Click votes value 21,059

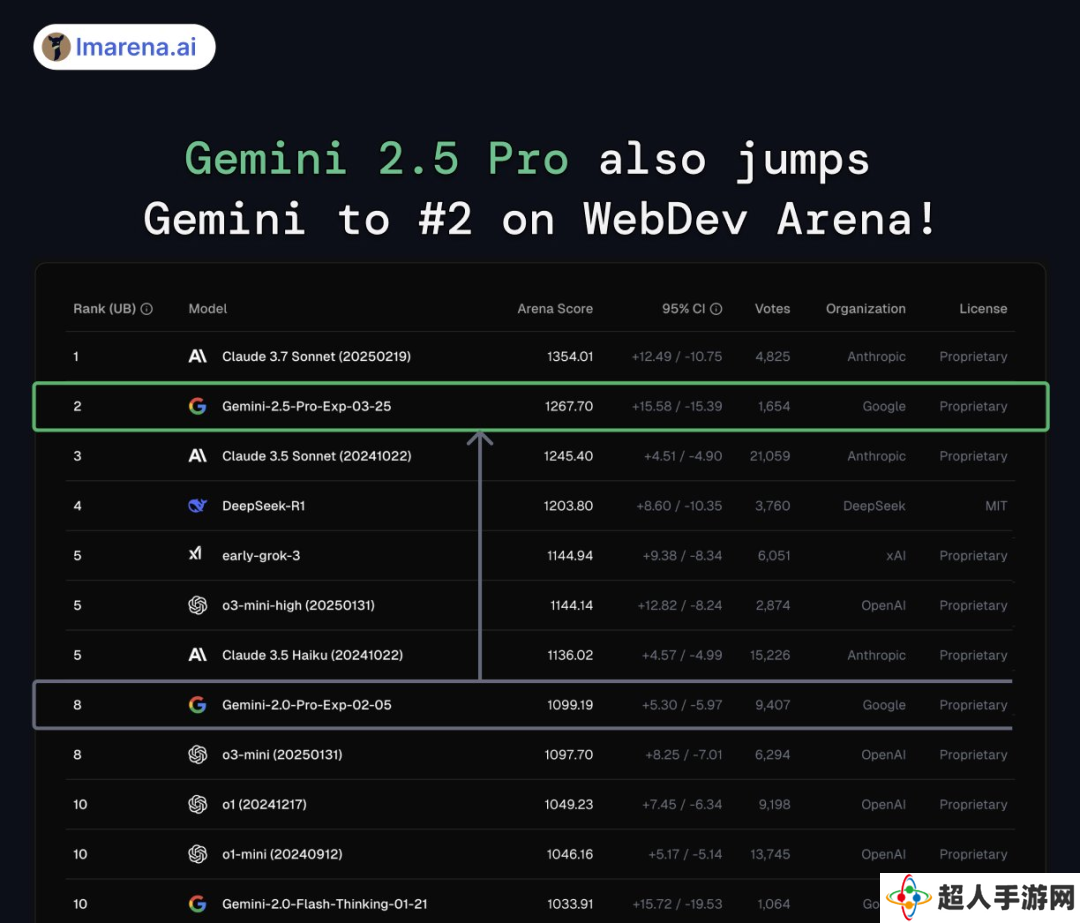pyautogui.click(x=770, y=456)
